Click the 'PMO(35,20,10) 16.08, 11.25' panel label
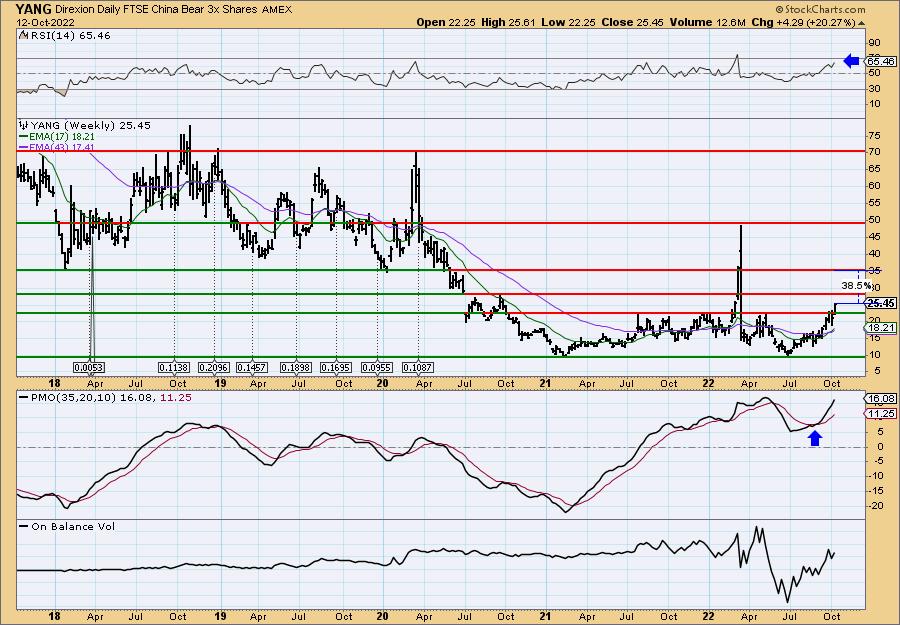Screen dimensions: 900x625 [111, 397]
